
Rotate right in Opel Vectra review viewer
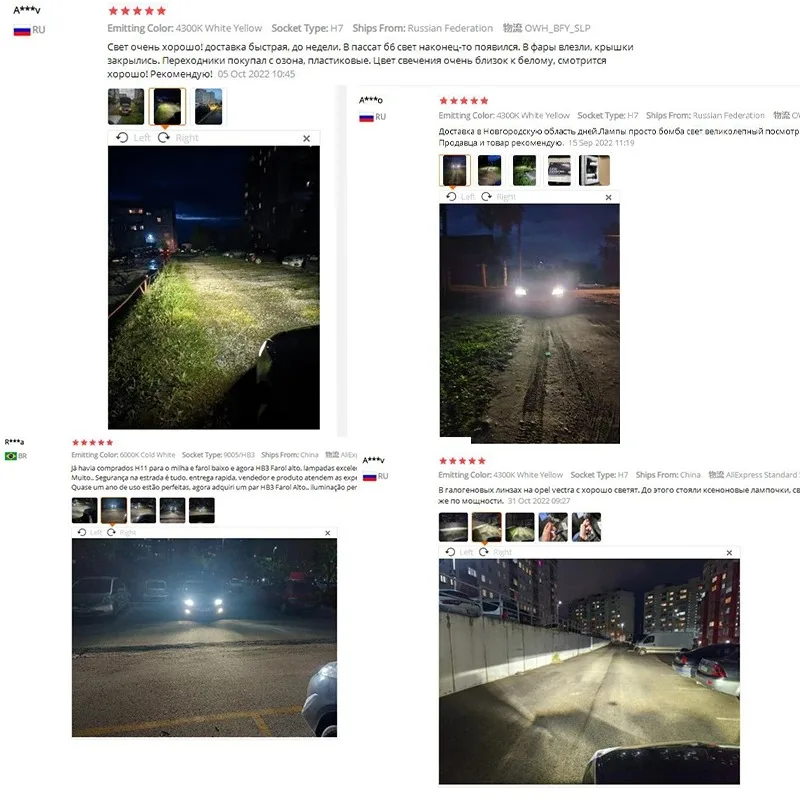(x=495, y=552)
